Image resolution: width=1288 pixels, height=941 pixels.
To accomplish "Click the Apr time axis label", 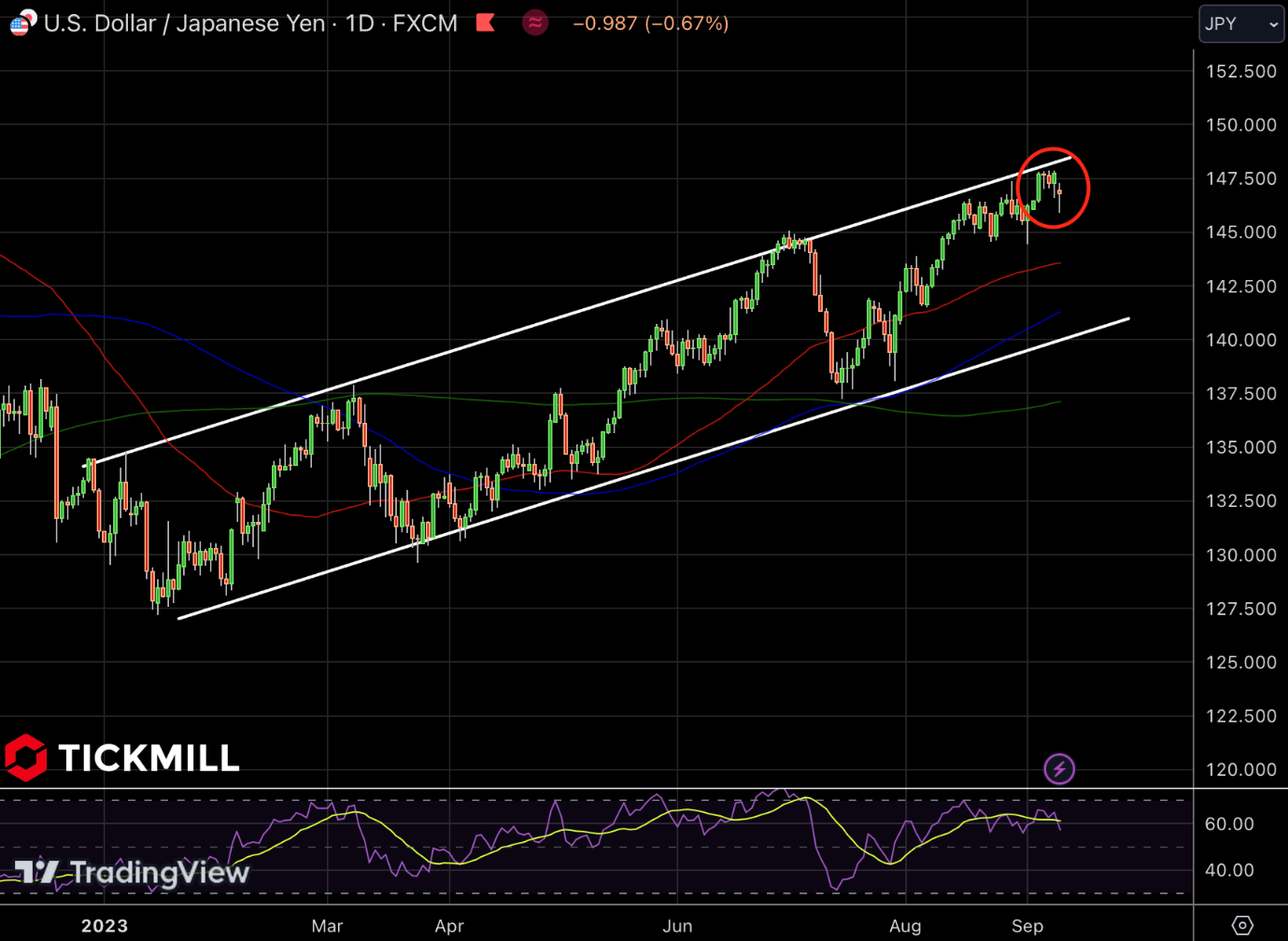I will (x=449, y=926).
